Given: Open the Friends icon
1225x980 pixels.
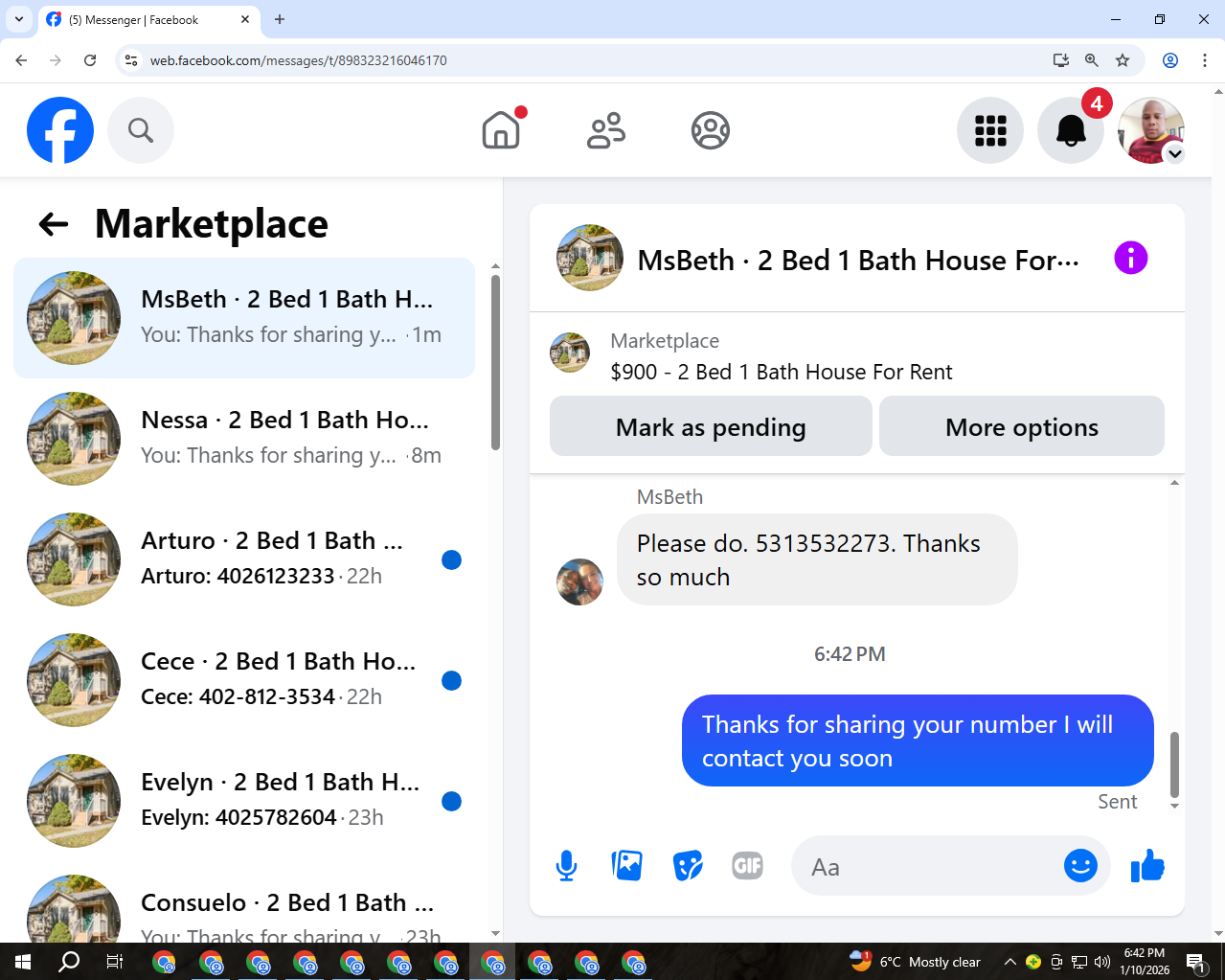Looking at the screenshot, I should pyautogui.click(x=606, y=130).
